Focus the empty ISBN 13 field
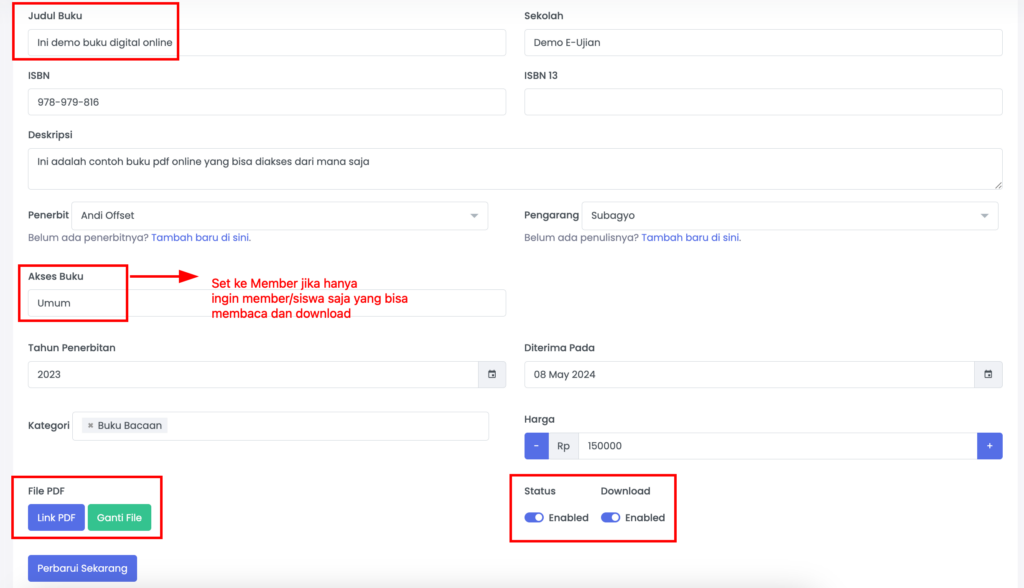Viewport: 1024px width, 588px height. (x=763, y=102)
